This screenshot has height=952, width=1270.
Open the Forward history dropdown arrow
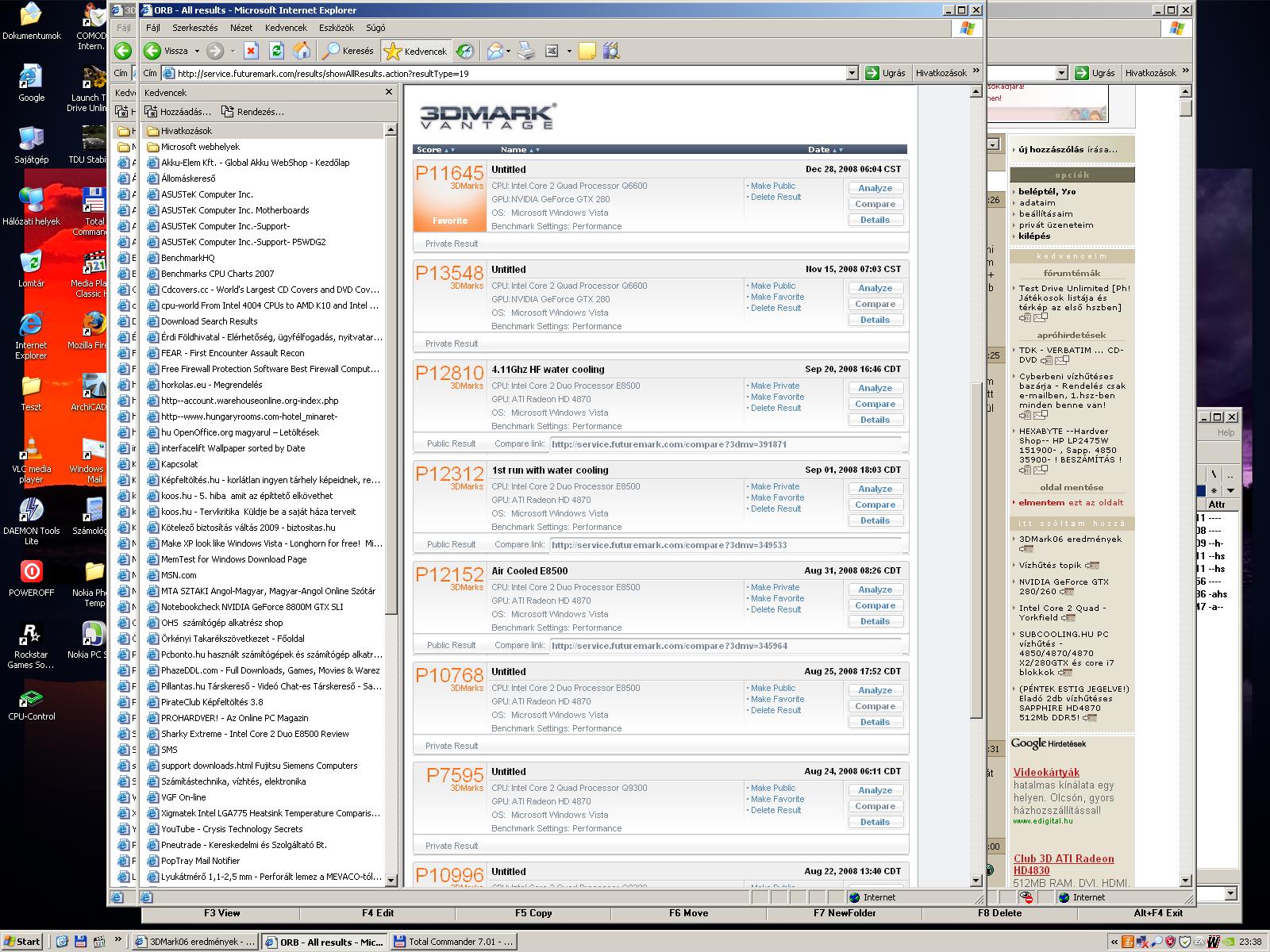coord(233,52)
